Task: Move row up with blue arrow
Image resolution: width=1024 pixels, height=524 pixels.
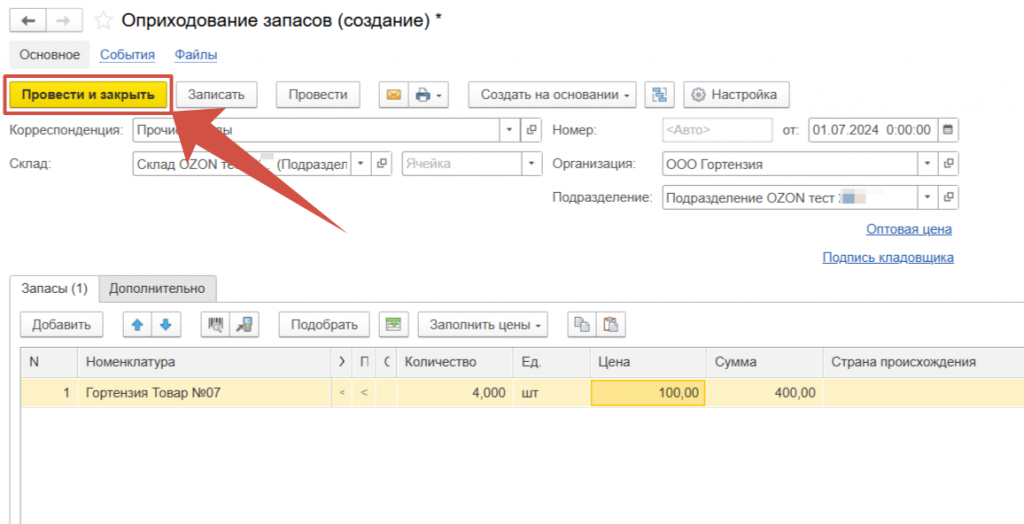Action: (x=137, y=324)
